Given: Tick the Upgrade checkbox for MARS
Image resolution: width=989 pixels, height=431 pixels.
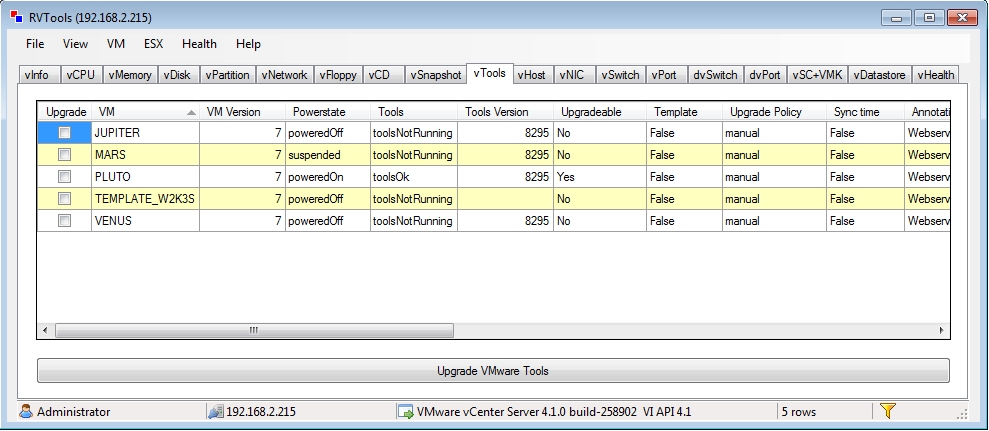Looking at the screenshot, I should (x=64, y=155).
